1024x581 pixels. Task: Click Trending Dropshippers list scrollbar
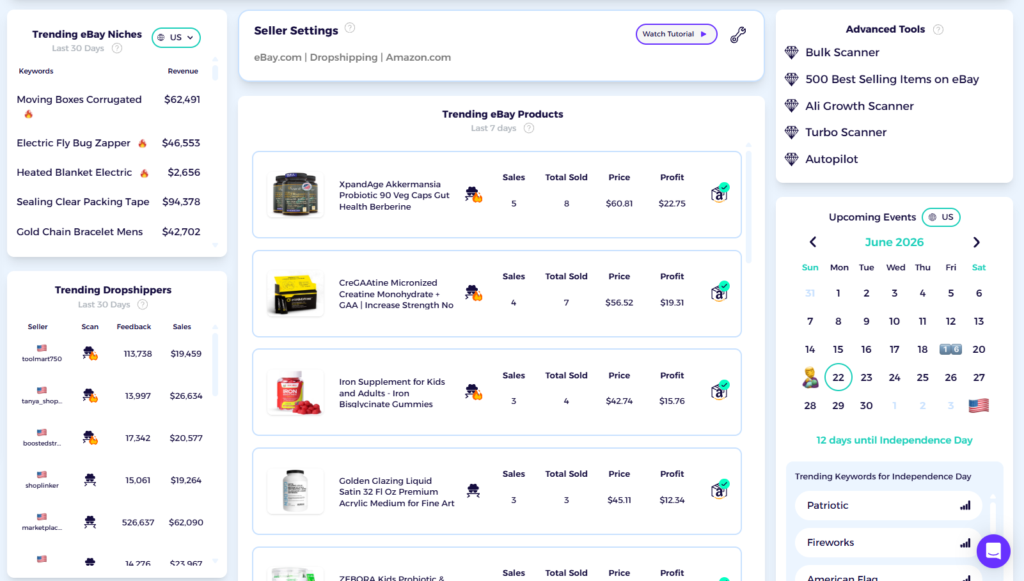tap(215, 366)
